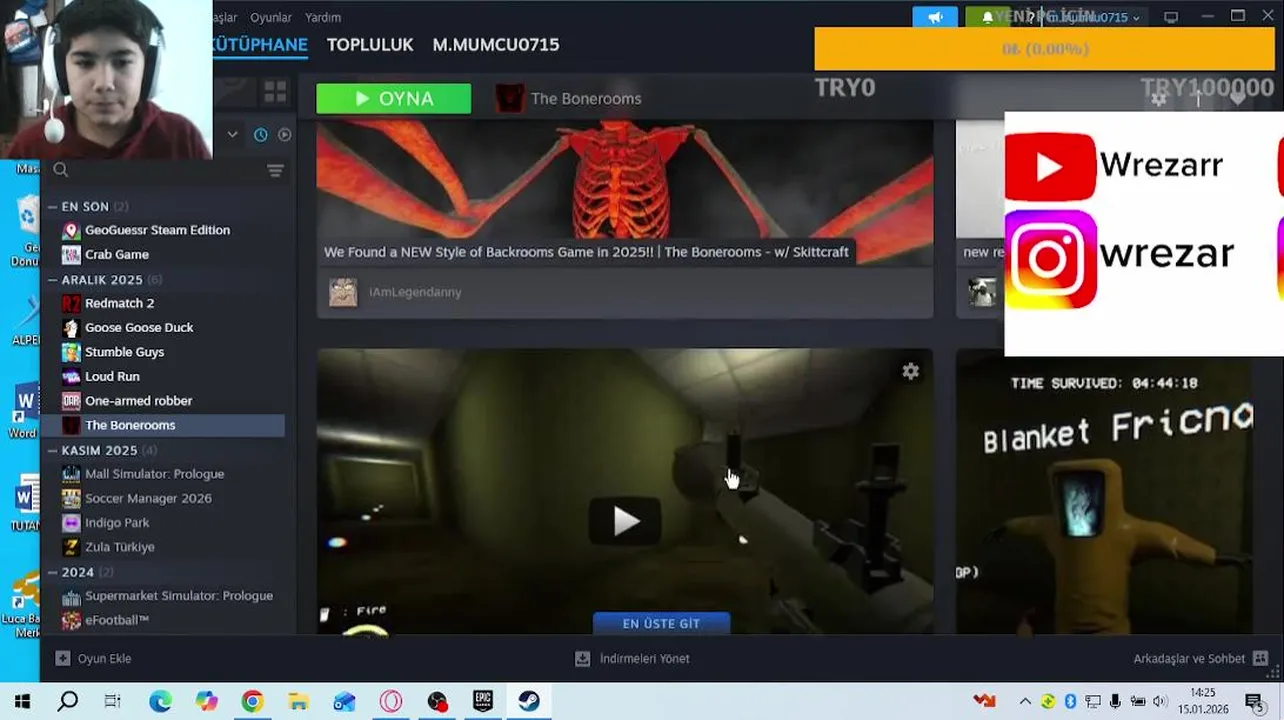Select Loud Run in the library list
Viewport: 1284px width, 720px height.
coord(112,376)
